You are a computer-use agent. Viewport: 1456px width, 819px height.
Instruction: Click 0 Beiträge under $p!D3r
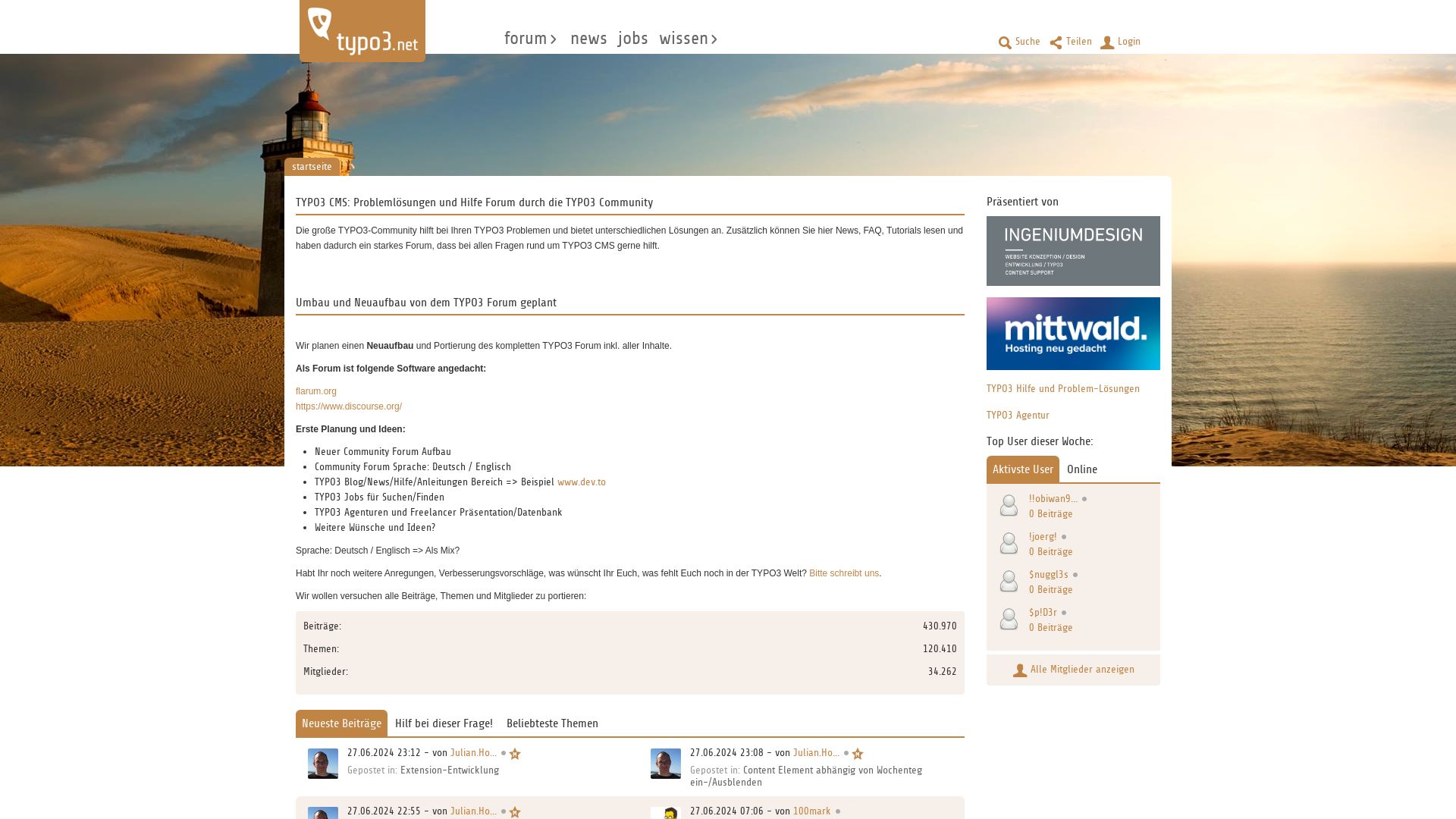click(x=1051, y=628)
